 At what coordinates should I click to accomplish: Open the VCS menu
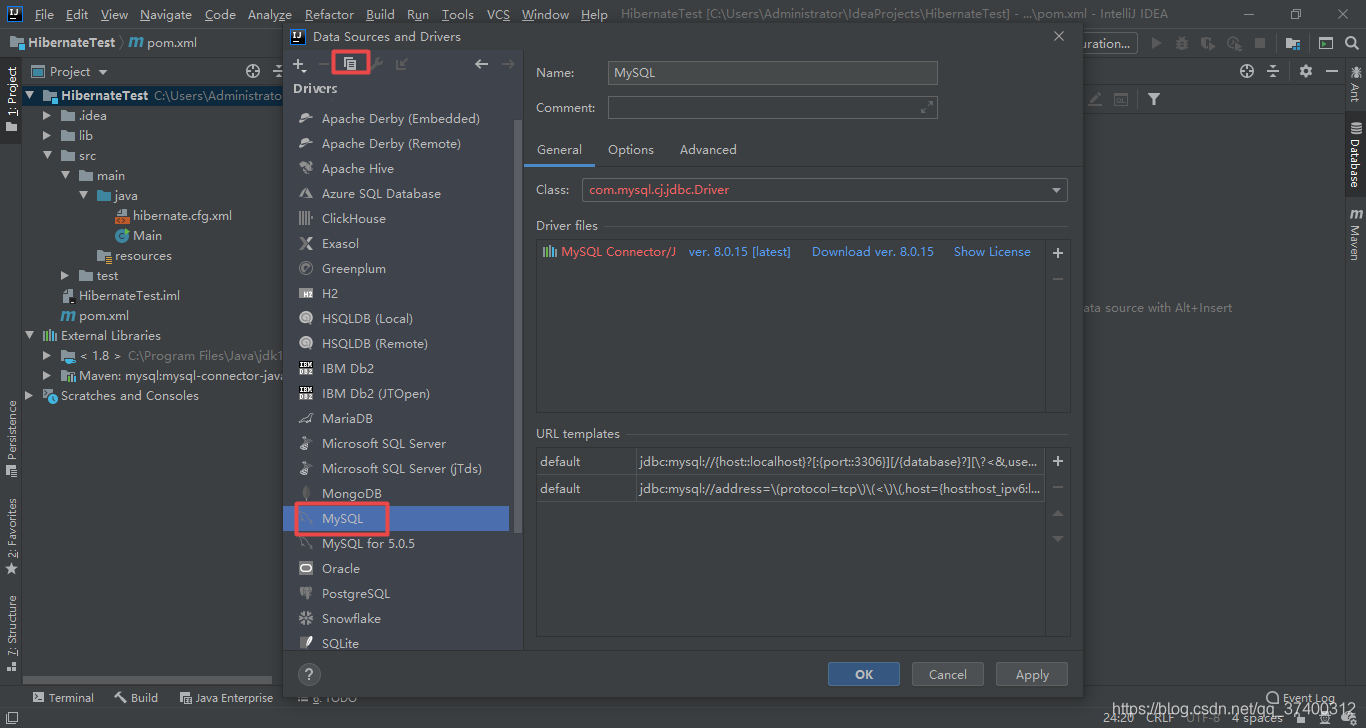point(498,15)
